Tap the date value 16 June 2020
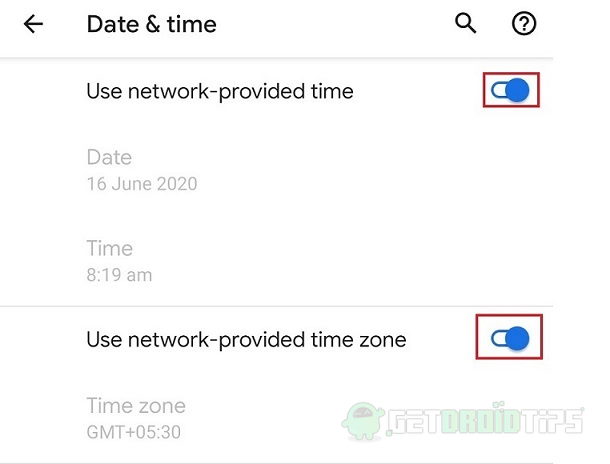The height and width of the screenshot is (464, 610). pyautogui.click(x=142, y=184)
